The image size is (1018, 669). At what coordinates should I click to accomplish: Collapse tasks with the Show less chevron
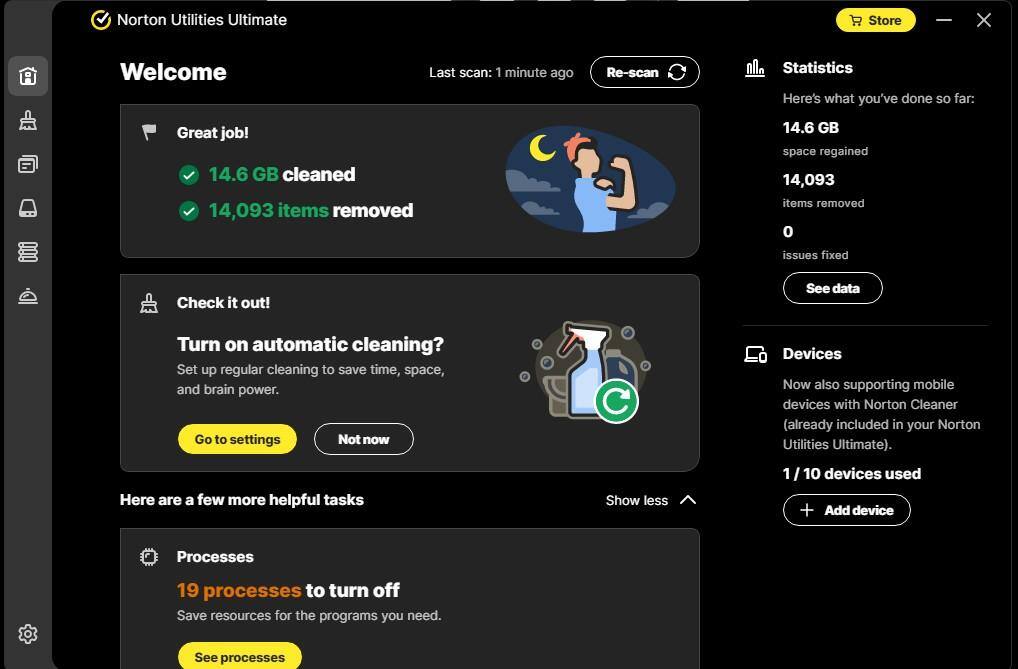click(x=687, y=500)
